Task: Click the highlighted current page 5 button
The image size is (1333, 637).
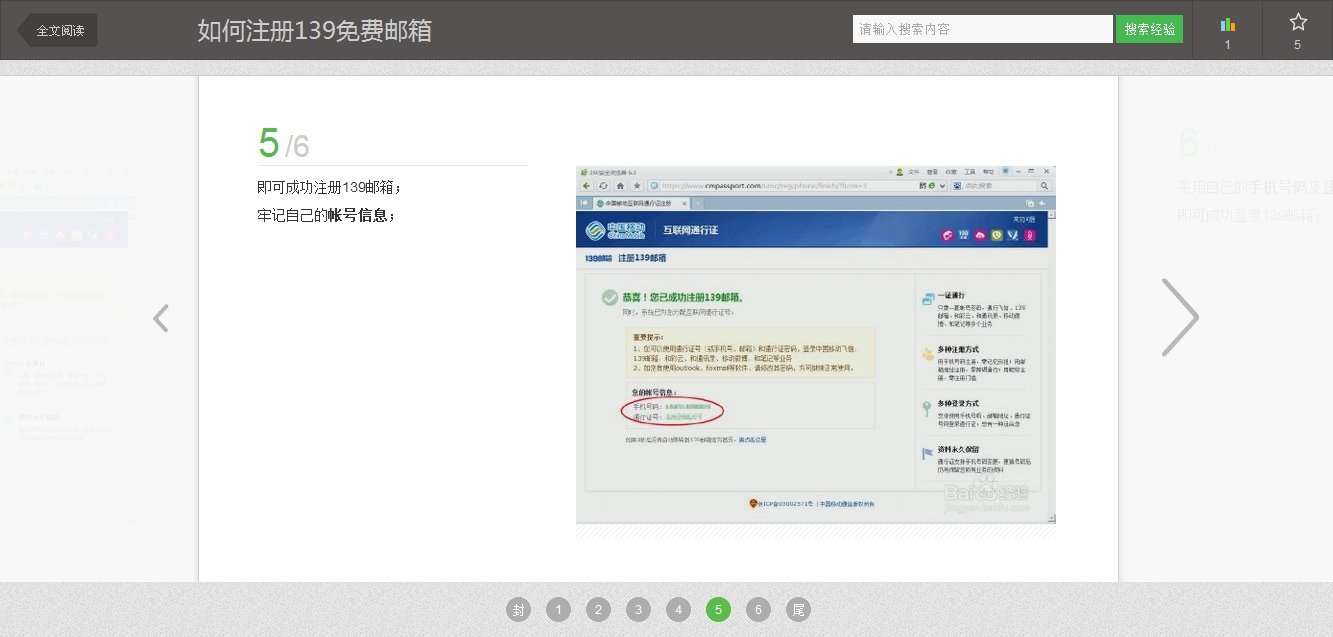Action: click(718, 609)
